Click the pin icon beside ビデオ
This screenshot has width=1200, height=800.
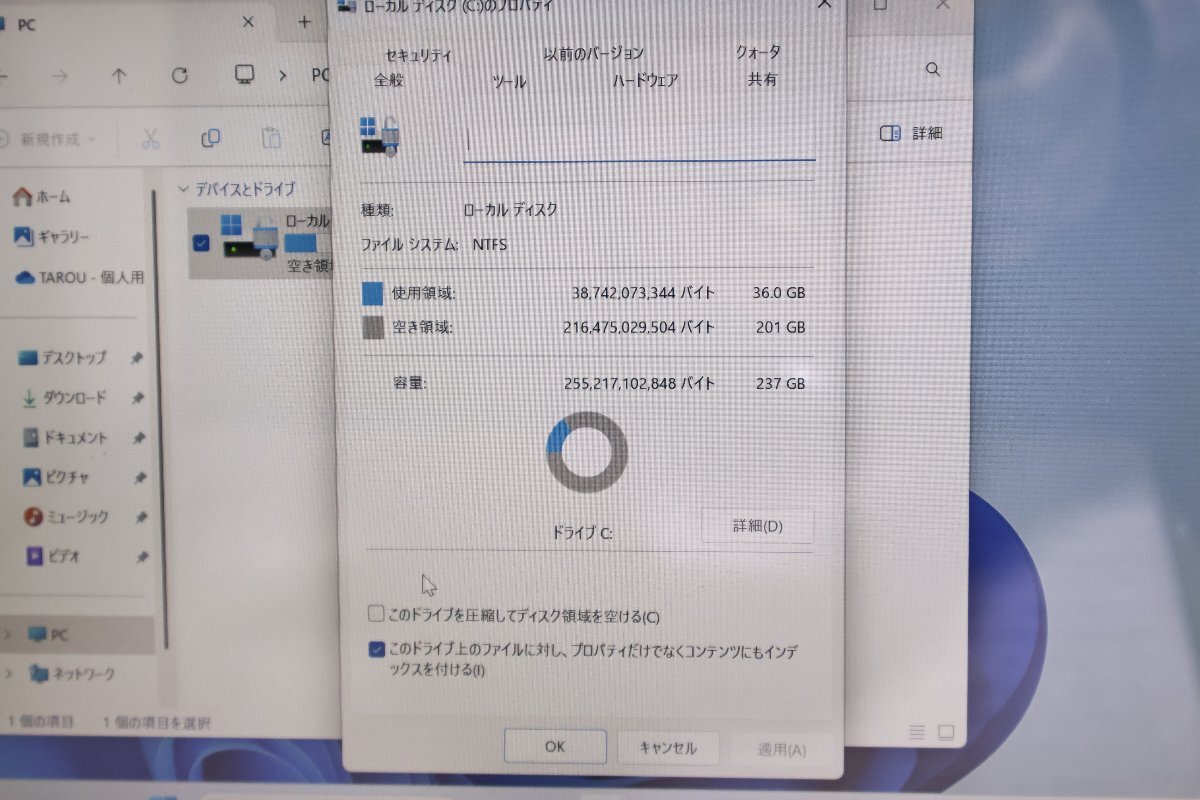[142, 556]
